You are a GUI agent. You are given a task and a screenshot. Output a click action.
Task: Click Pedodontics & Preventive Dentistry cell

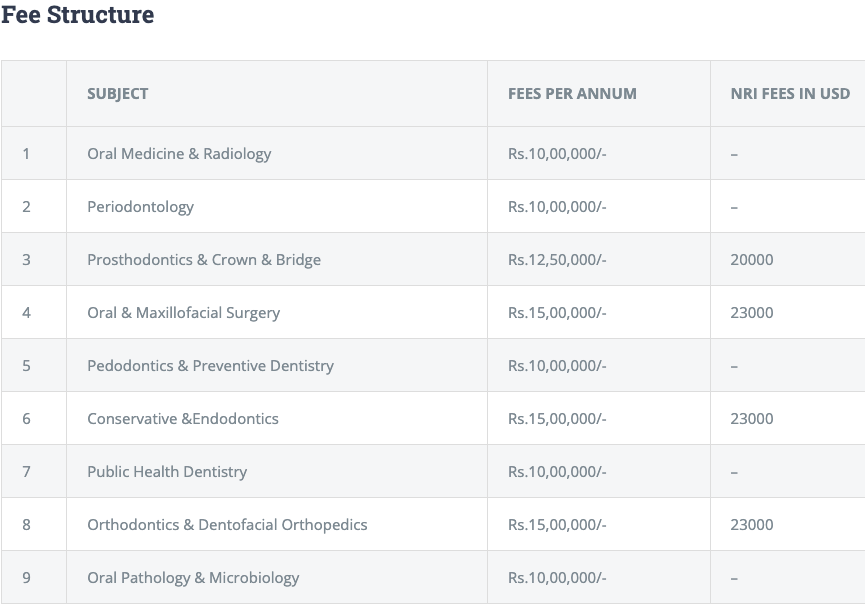[x=210, y=366]
